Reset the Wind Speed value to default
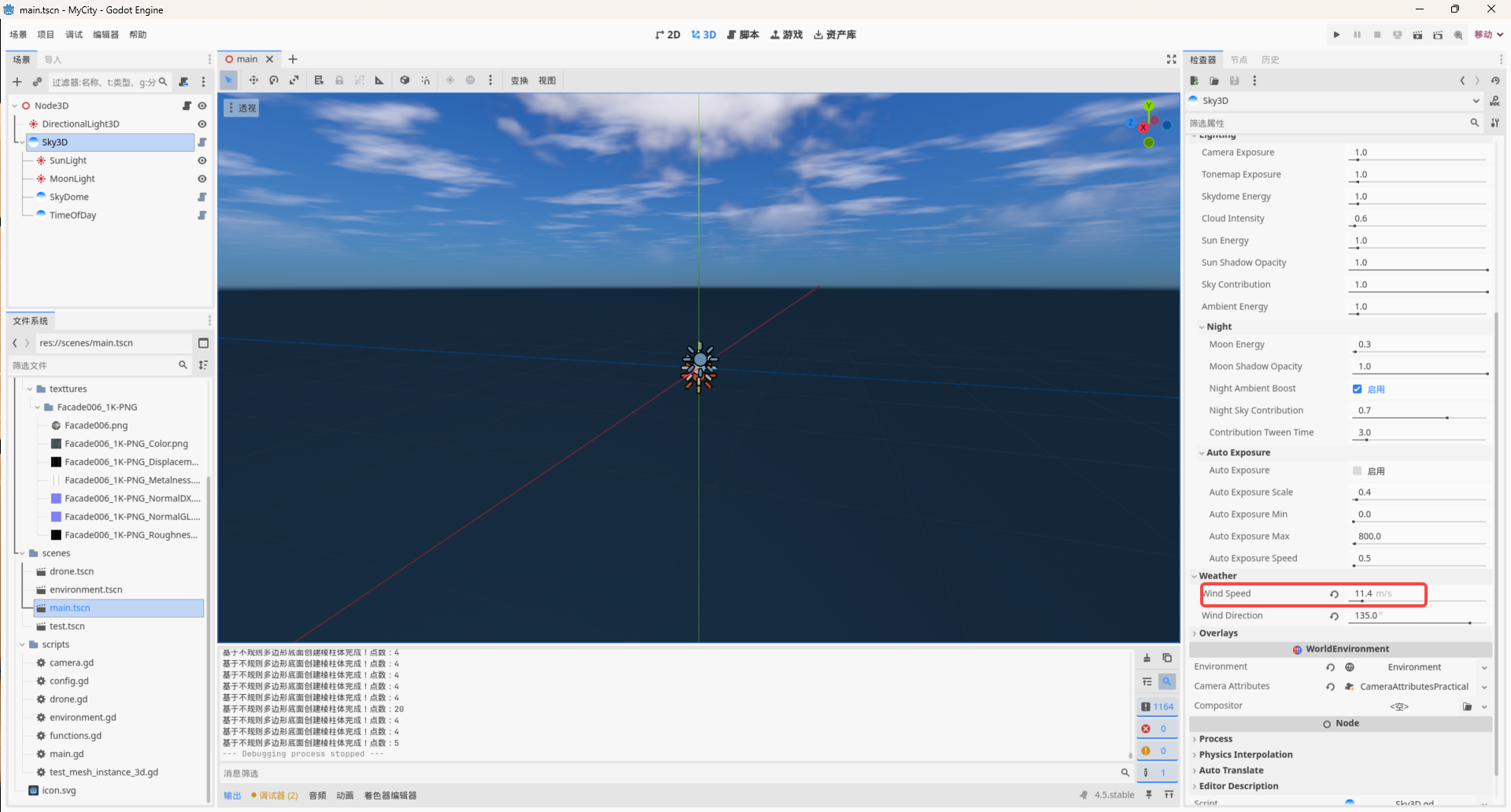The image size is (1511, 812). click(x=1334, y=594)
